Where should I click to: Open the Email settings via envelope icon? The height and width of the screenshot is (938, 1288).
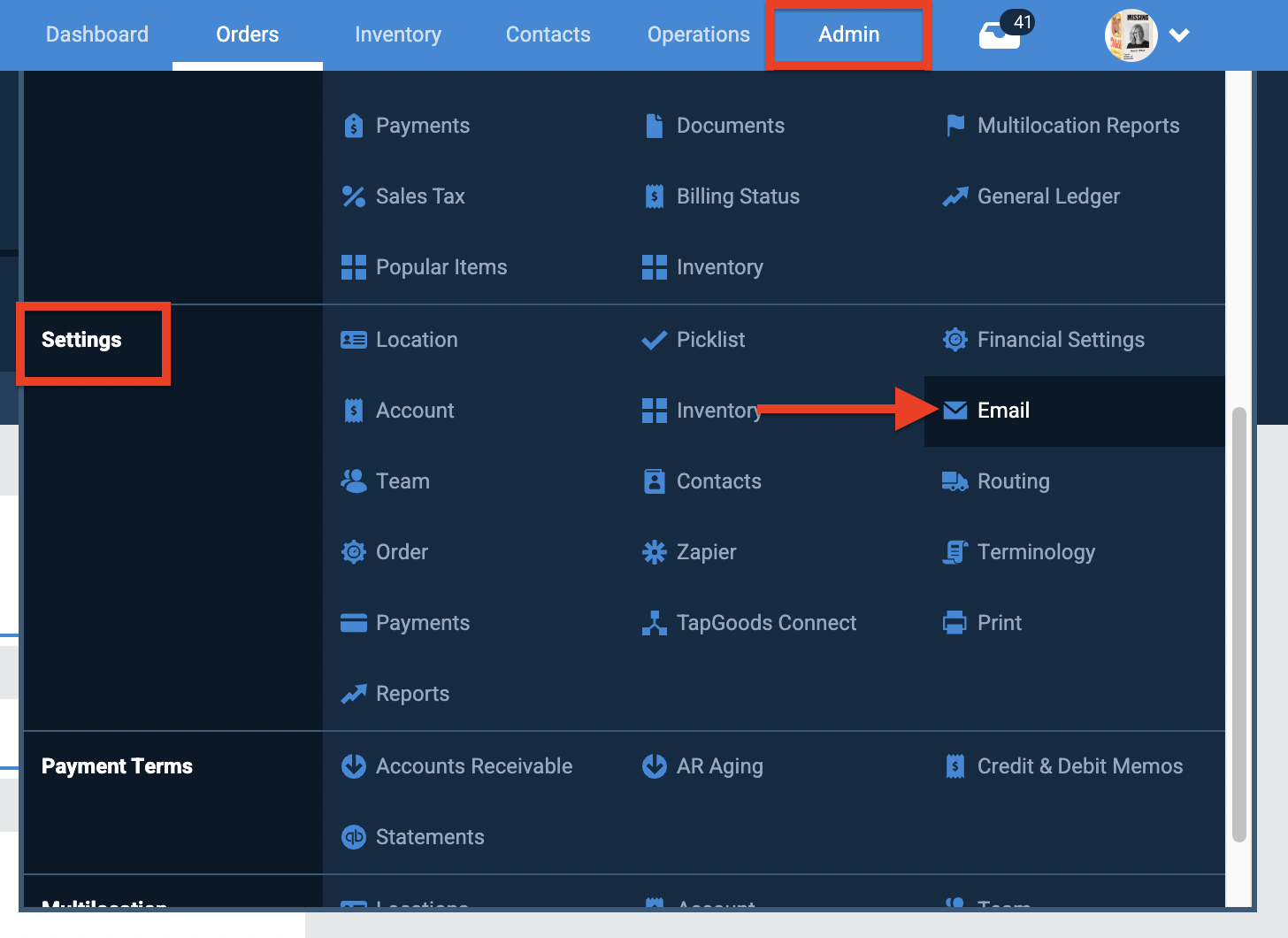[954, 410]
